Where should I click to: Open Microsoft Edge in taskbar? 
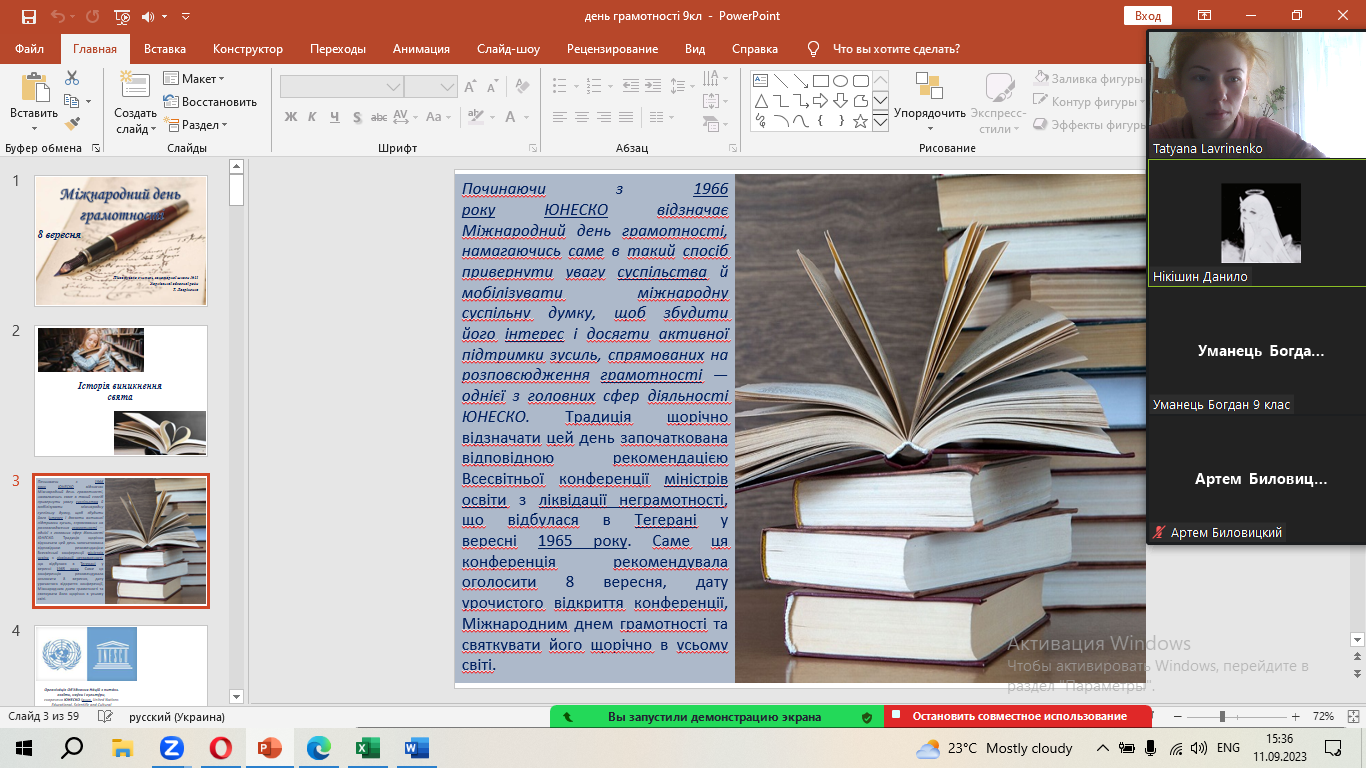[x=319, y=747]
